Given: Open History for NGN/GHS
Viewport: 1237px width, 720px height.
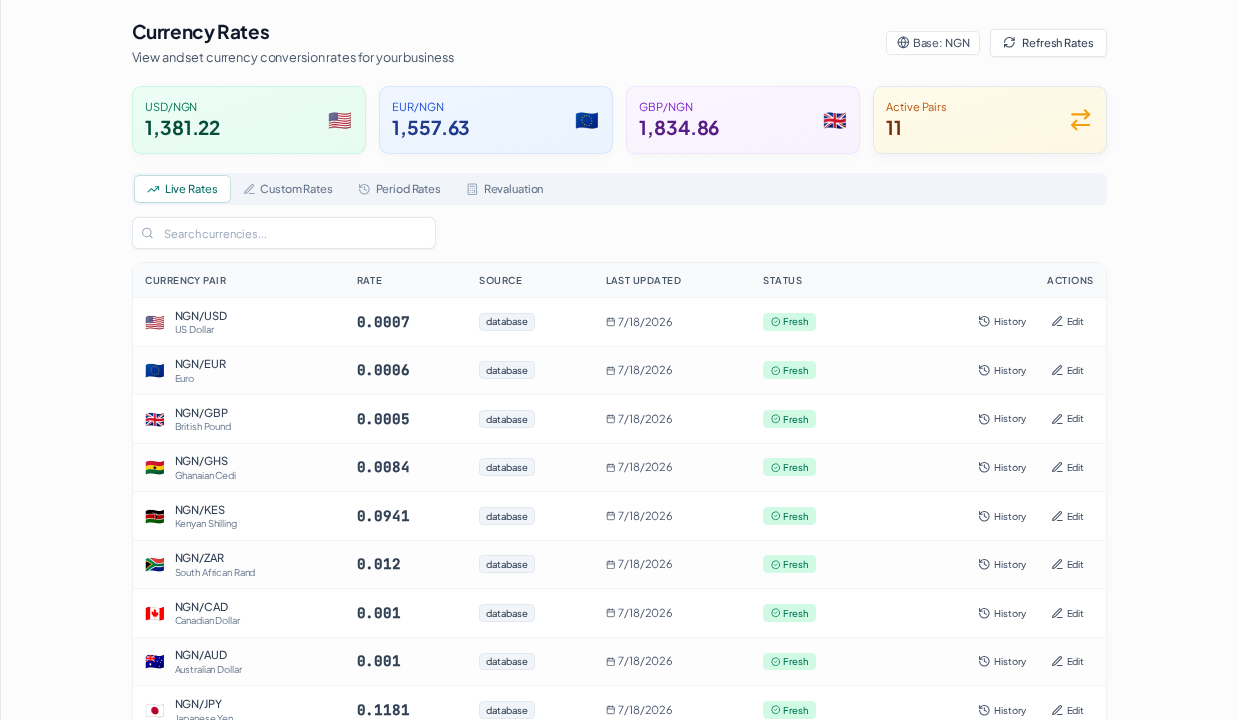Looking at the screenshot, I should (x=1002, y=467).
